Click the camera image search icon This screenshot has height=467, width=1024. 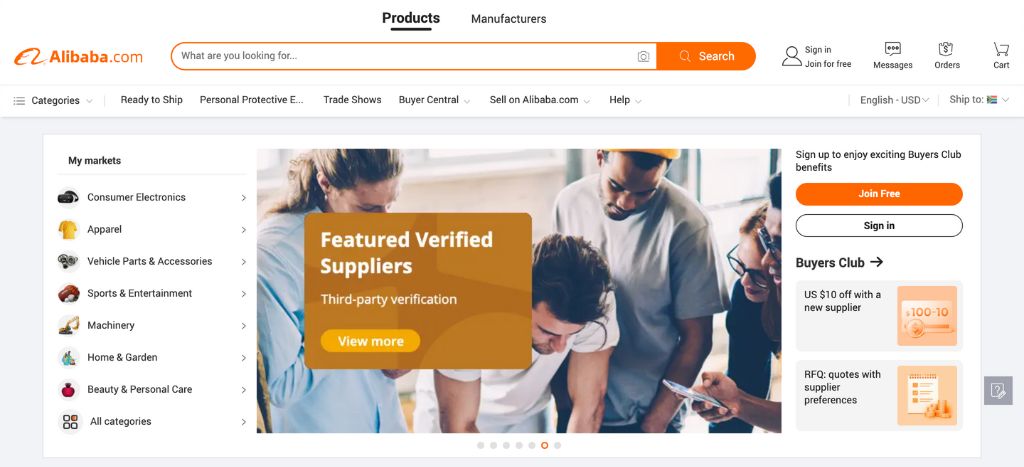pyautogui.click(x=643, y=56)
